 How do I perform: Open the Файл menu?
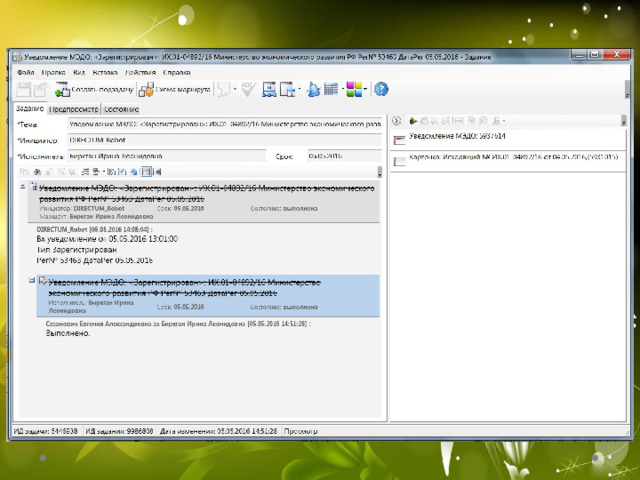[x=25, y=73]
